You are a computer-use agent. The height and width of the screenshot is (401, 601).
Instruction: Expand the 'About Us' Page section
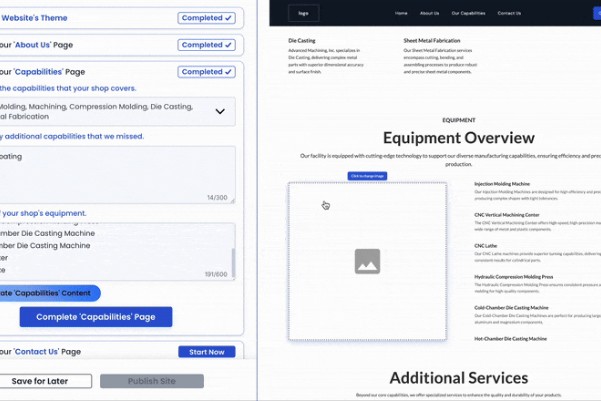(60, 45)
